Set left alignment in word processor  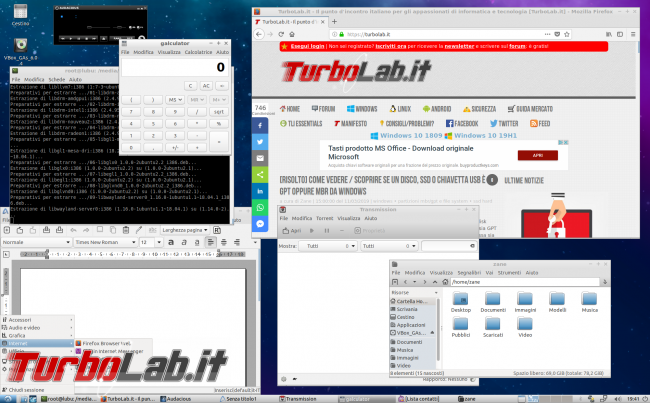point(211,242)
